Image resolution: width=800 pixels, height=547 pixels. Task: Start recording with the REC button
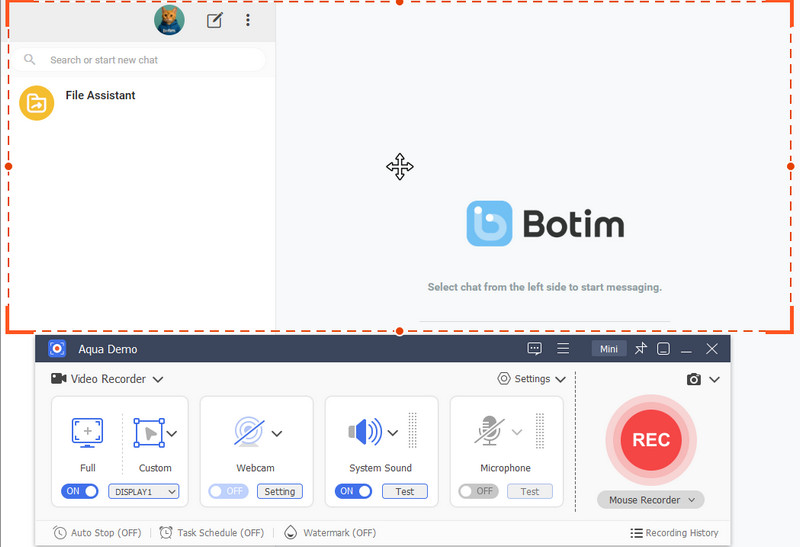click(x=651, y=440)
